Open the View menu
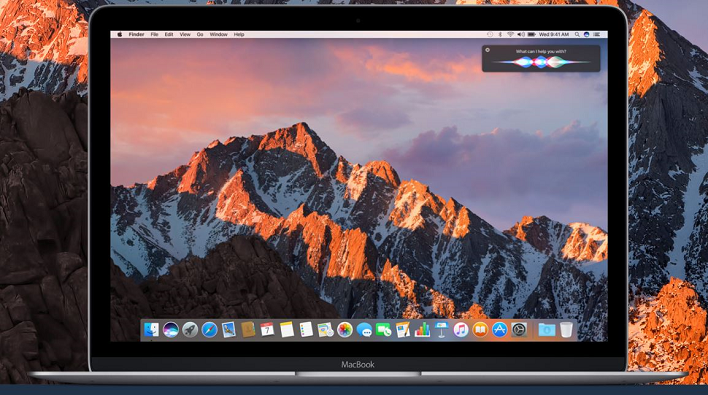Screen dimensions: 708x395 [x=185, y=34]
